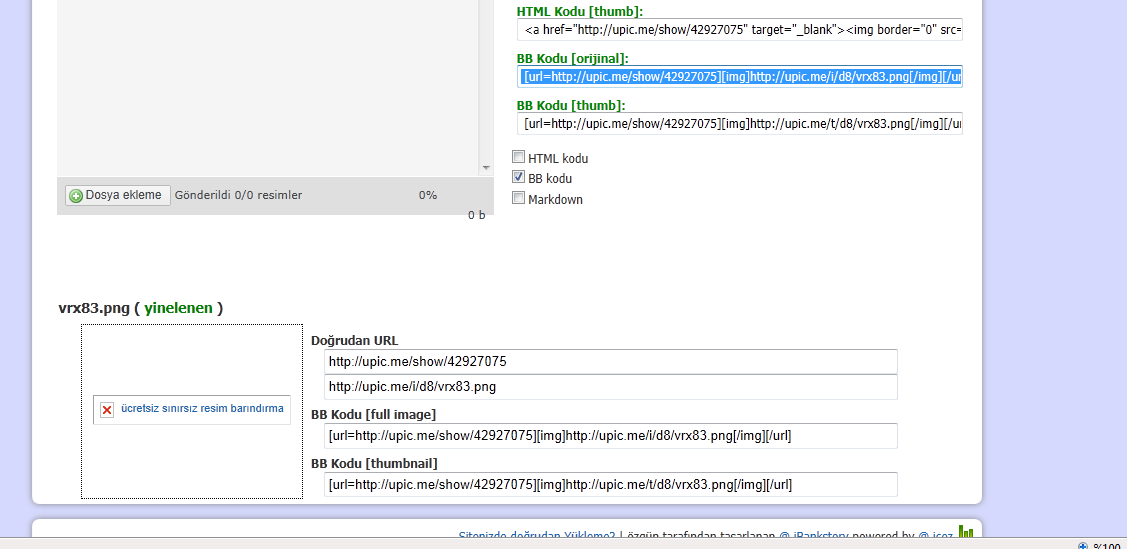Image resolution: width=1127 pixels, height=549 pixels.
Task: Click the HTML Kodu [thumb] code field
Action: tap(740, 30)
